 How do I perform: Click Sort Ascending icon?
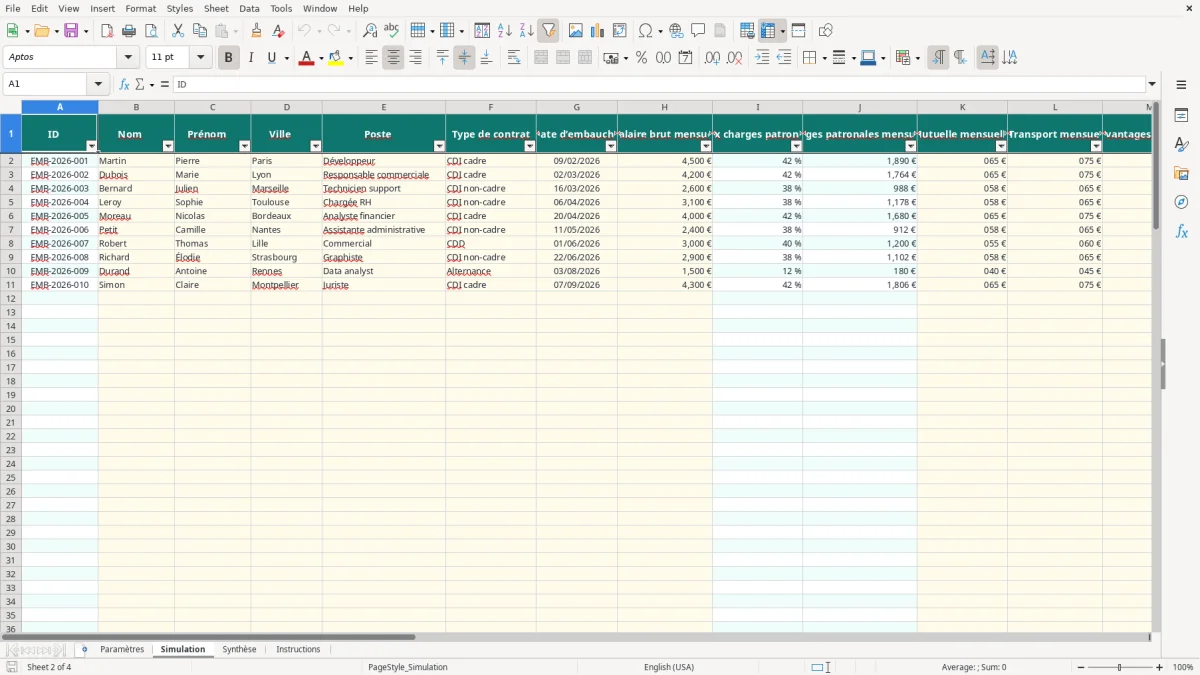coord(505,31)
